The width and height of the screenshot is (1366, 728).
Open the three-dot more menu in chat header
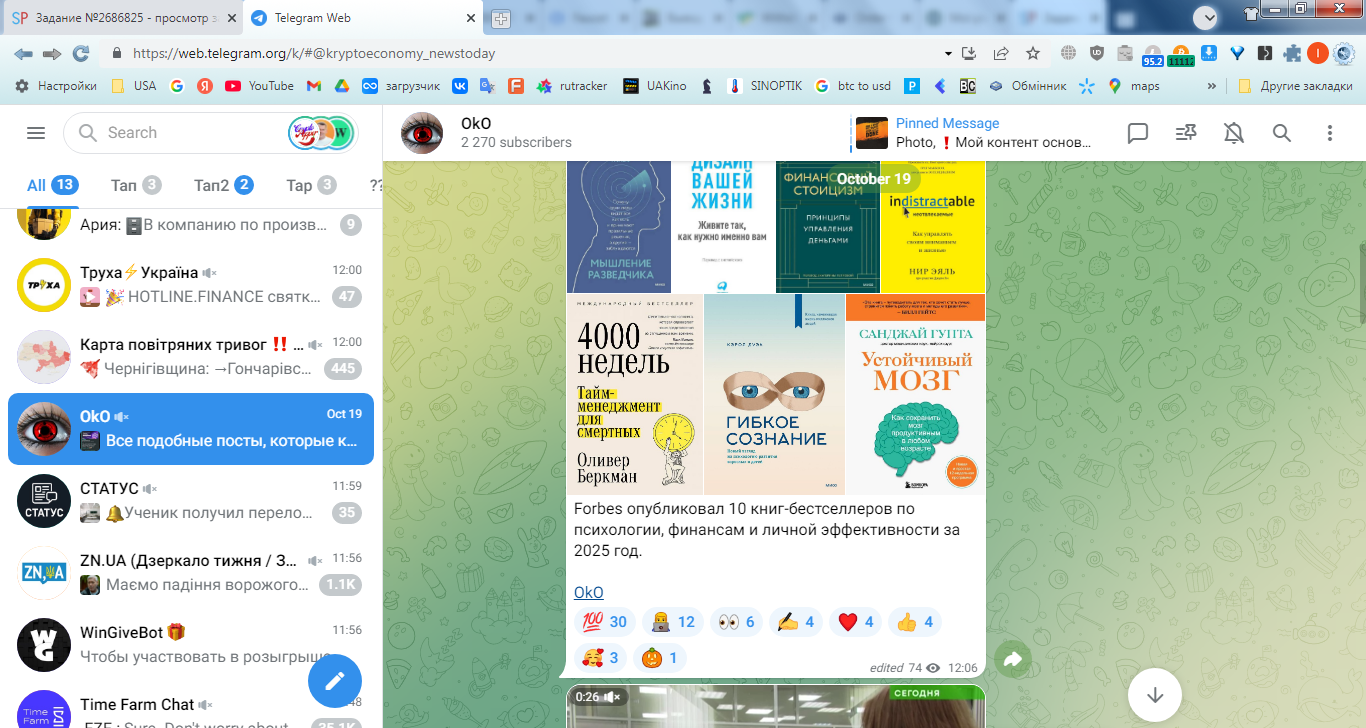pyautogui.click(x=1330, y=133)
